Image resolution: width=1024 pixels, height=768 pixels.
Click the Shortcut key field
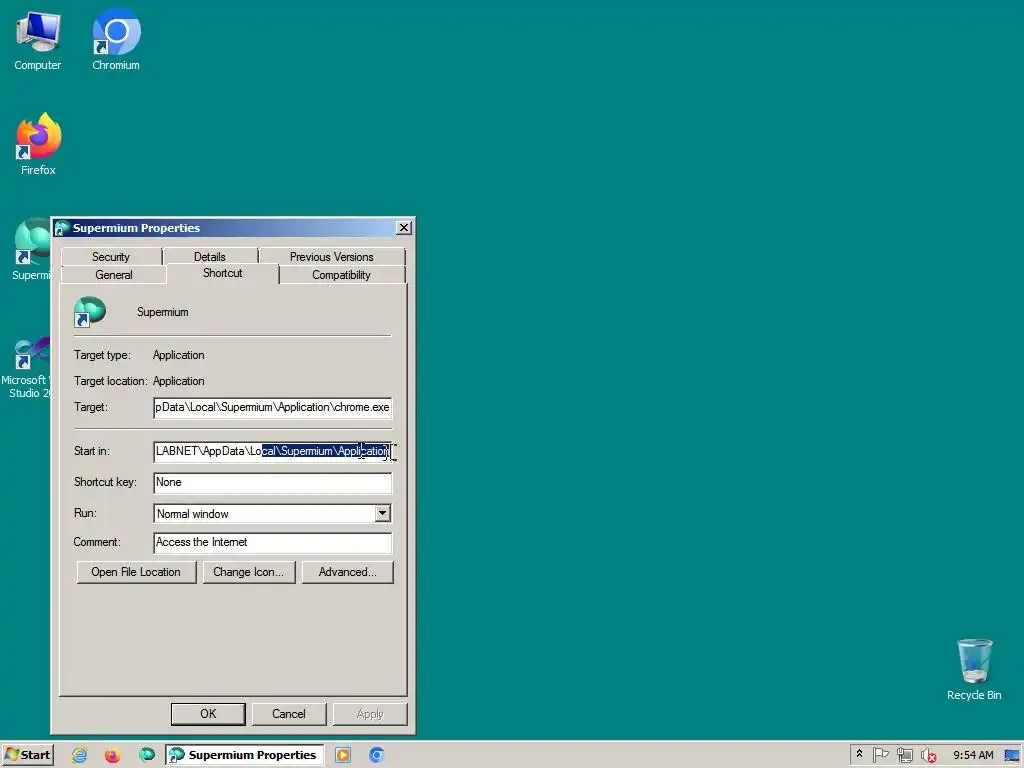pos(273,483)
